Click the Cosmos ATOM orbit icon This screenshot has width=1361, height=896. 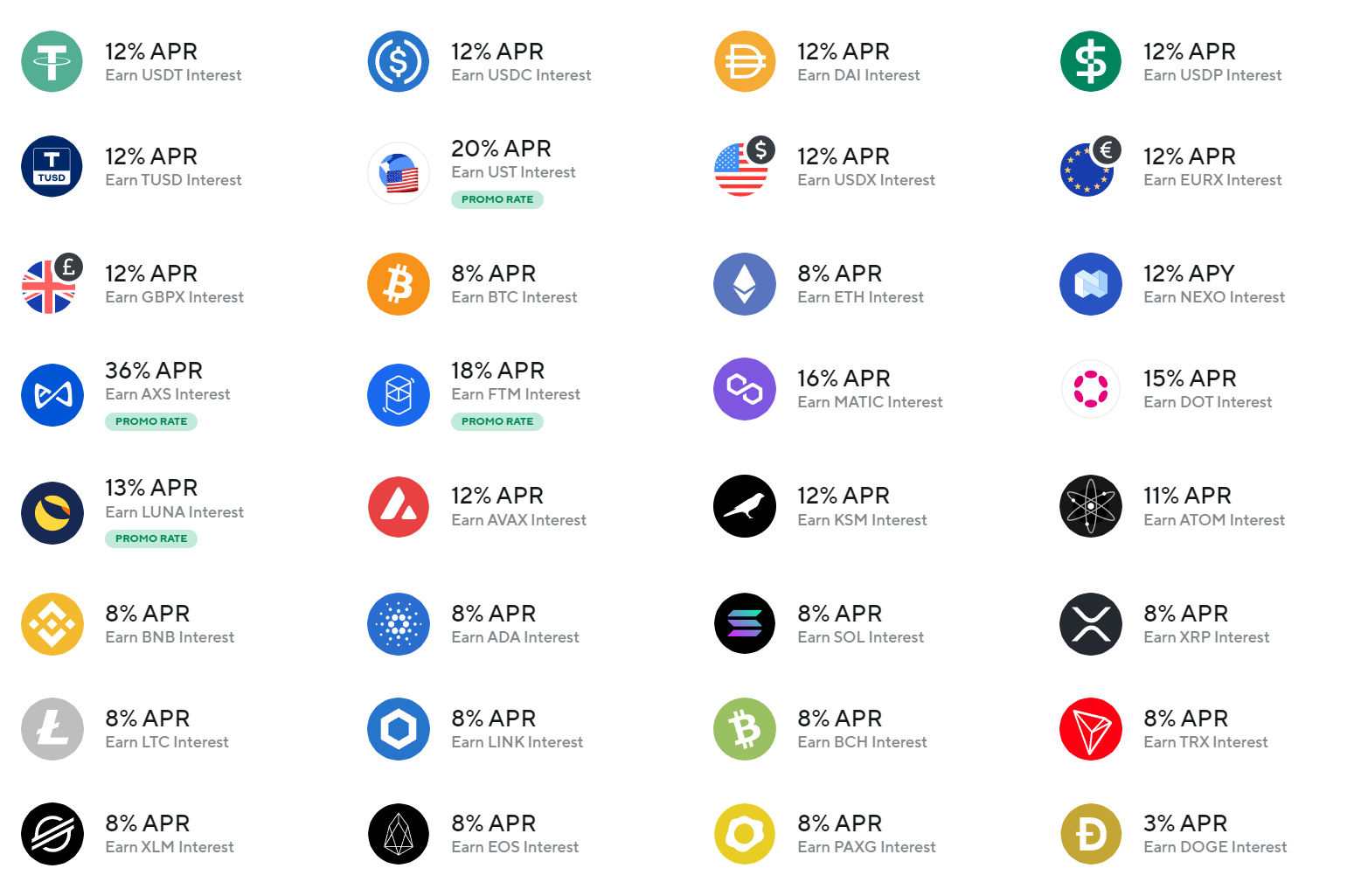point(1091,506)
